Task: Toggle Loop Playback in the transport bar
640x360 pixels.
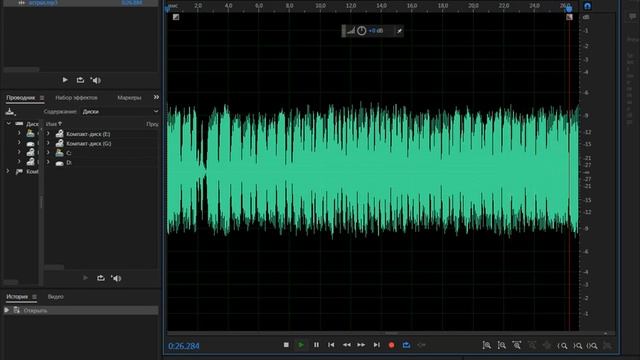Action: pos(407,345)
